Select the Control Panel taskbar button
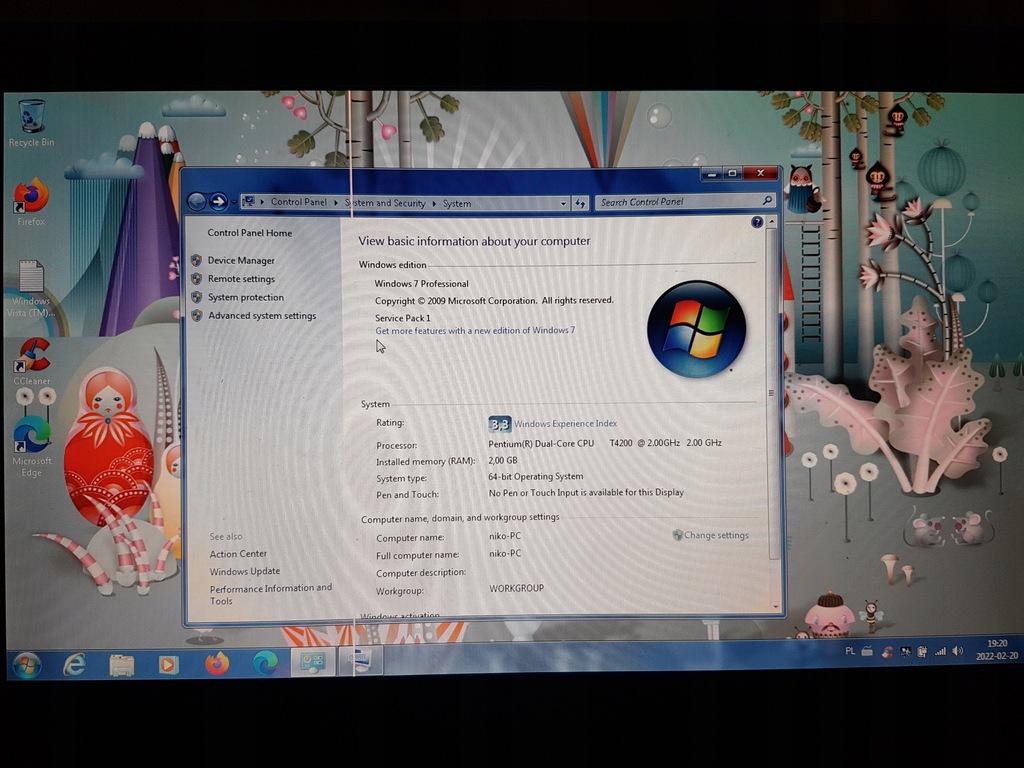 312,662
